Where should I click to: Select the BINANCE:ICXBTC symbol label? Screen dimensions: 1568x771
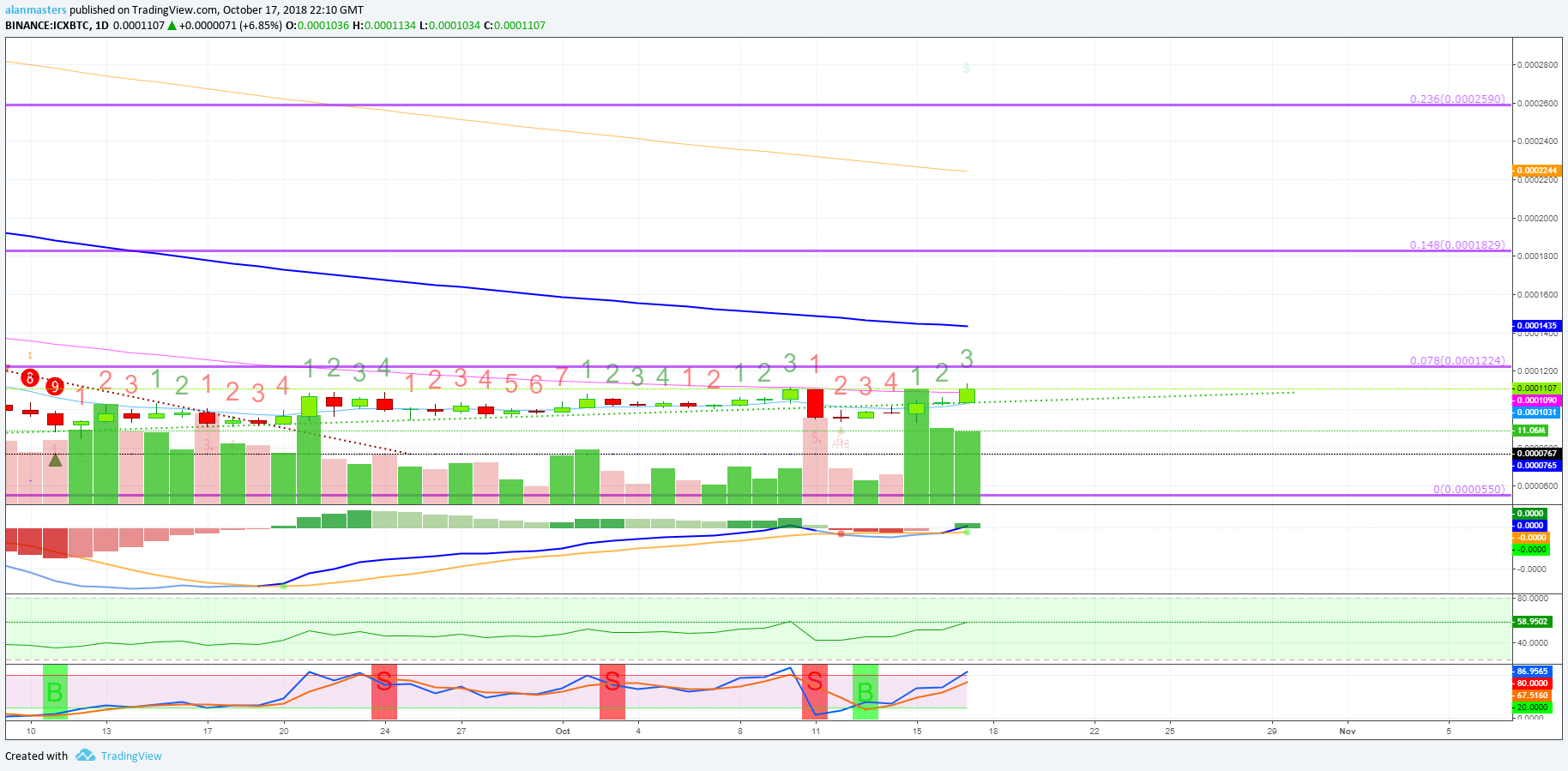coord(47,26)
